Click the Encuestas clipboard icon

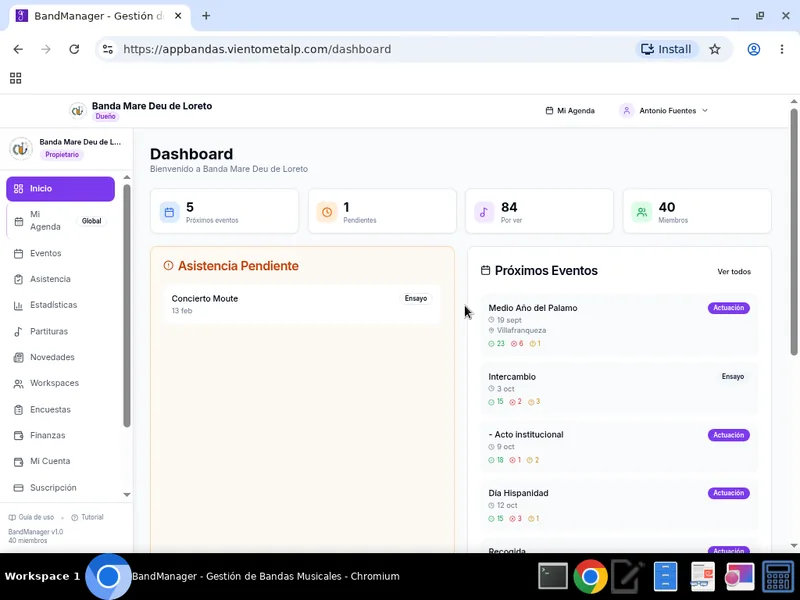coord(18,410)
